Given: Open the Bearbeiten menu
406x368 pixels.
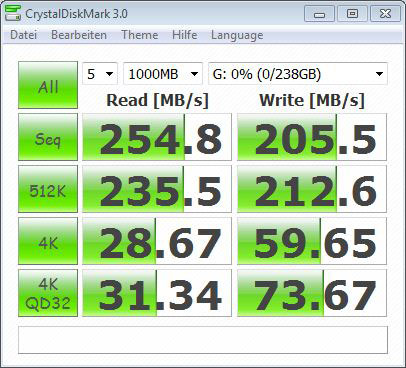Looking at the screenshot, I should click(x=79, y=35).
